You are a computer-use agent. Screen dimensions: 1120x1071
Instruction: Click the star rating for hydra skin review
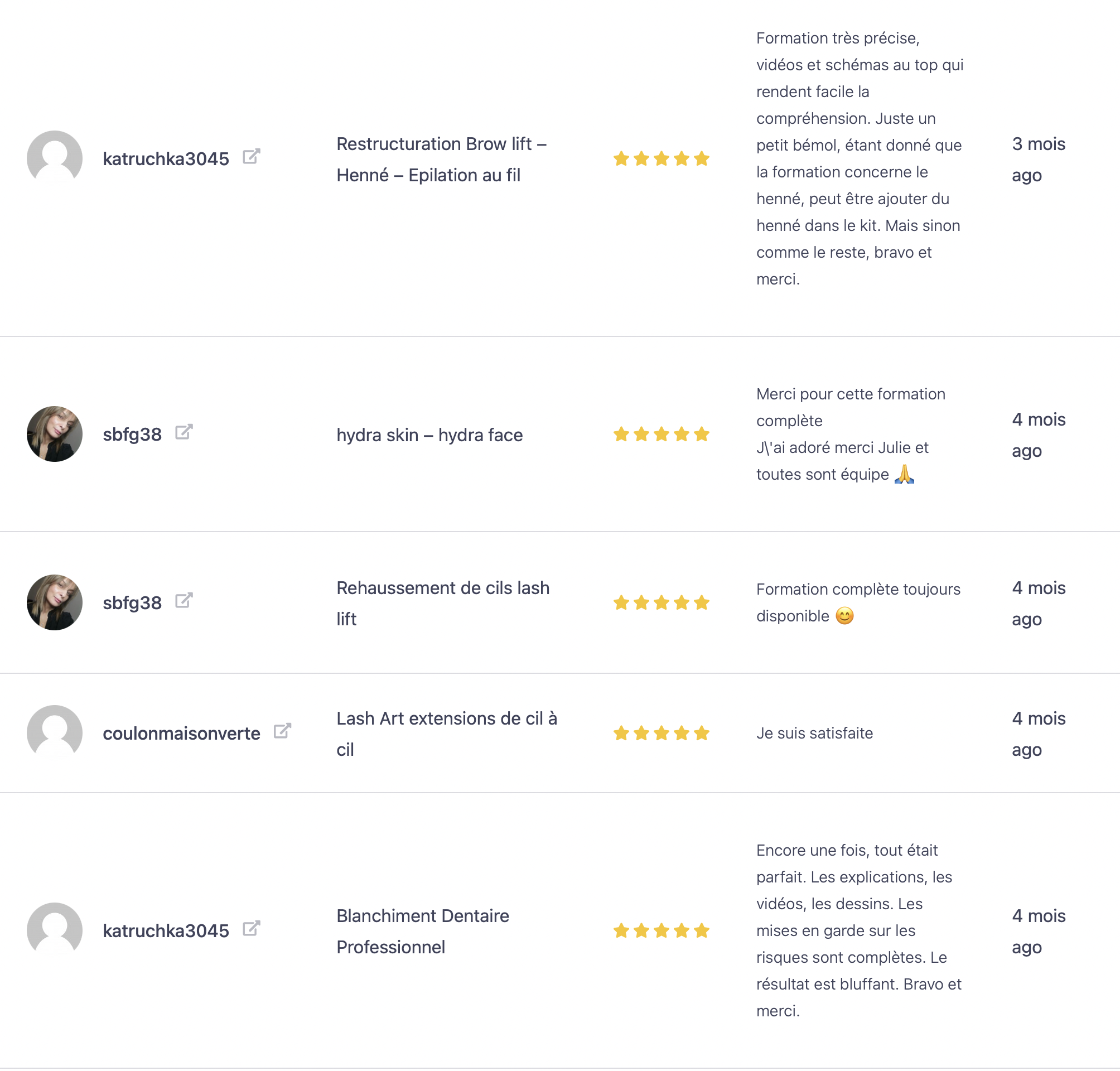[x=661, y=435]
